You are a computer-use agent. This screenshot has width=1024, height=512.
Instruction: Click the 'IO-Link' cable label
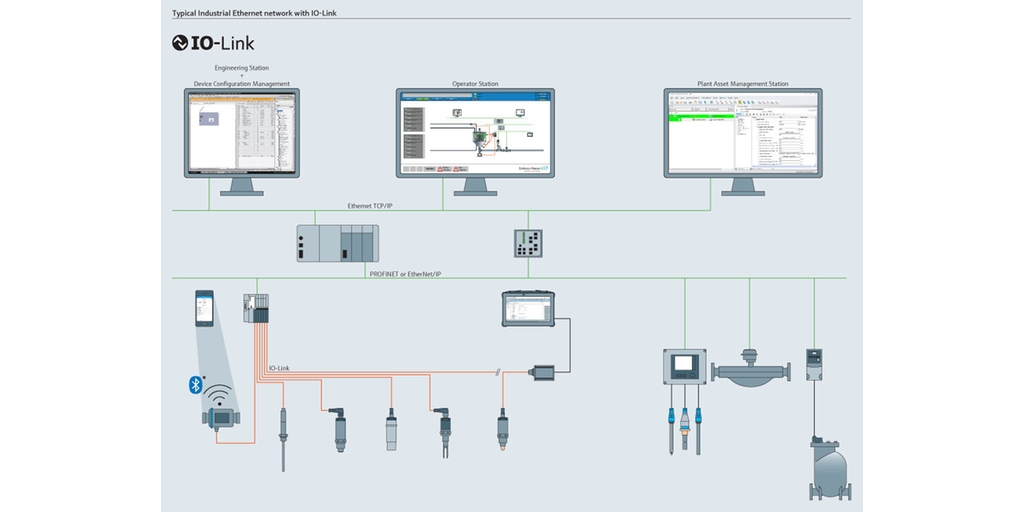(x=279, y=368)
